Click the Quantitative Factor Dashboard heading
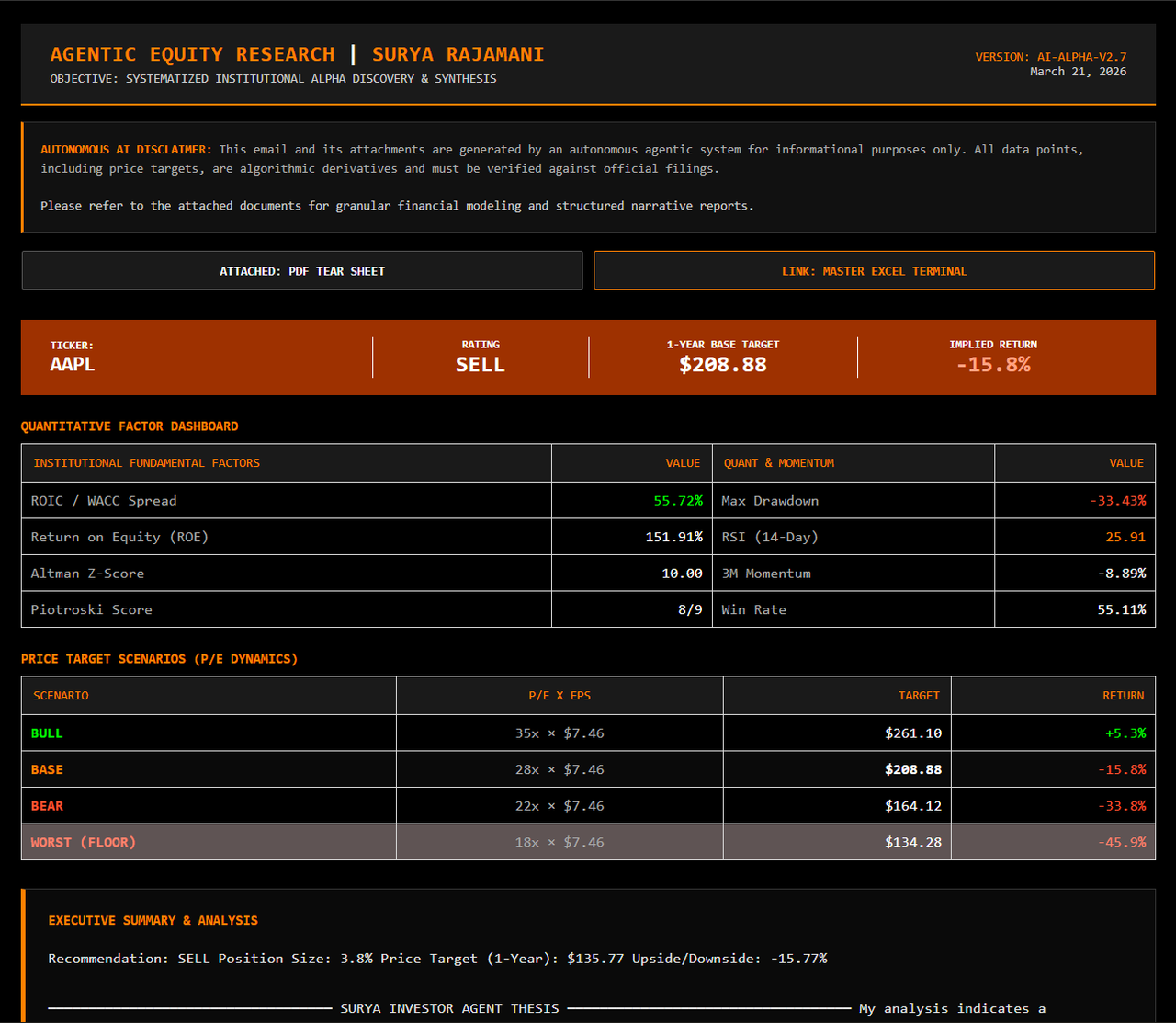This screenshot has width=1176, height=1023. click(130, 426)
